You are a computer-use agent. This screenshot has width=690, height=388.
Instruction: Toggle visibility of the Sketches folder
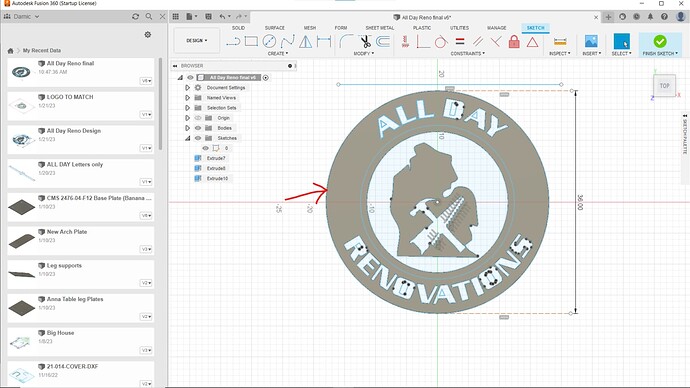coord(198,138)
